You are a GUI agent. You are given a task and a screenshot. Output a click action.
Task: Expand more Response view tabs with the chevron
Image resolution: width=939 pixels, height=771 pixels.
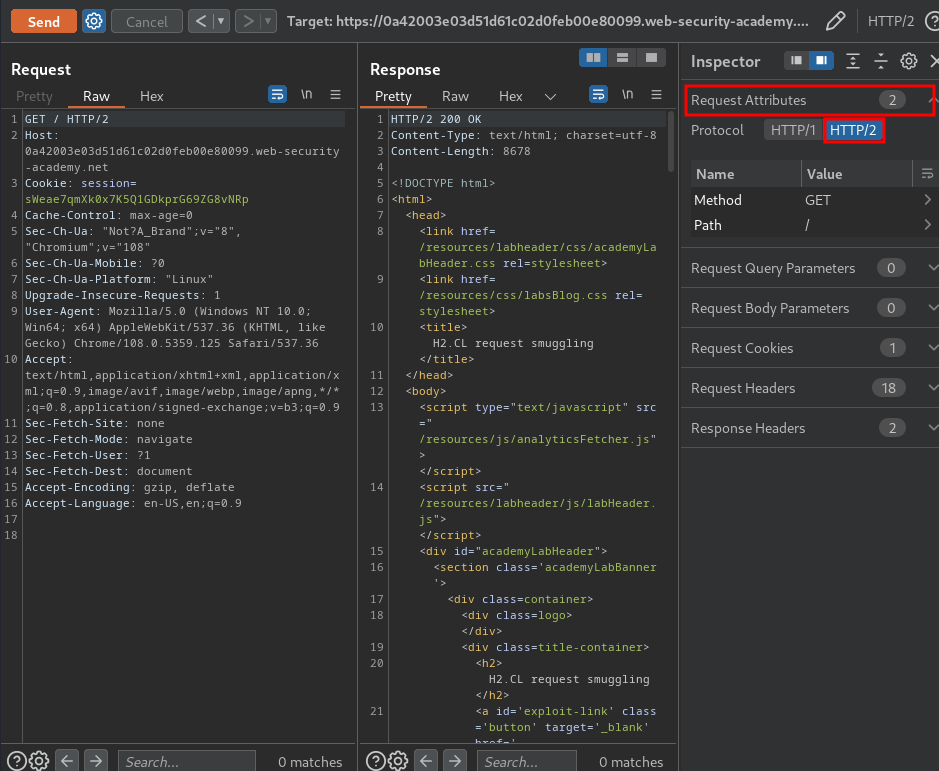(x=550, y=96)
